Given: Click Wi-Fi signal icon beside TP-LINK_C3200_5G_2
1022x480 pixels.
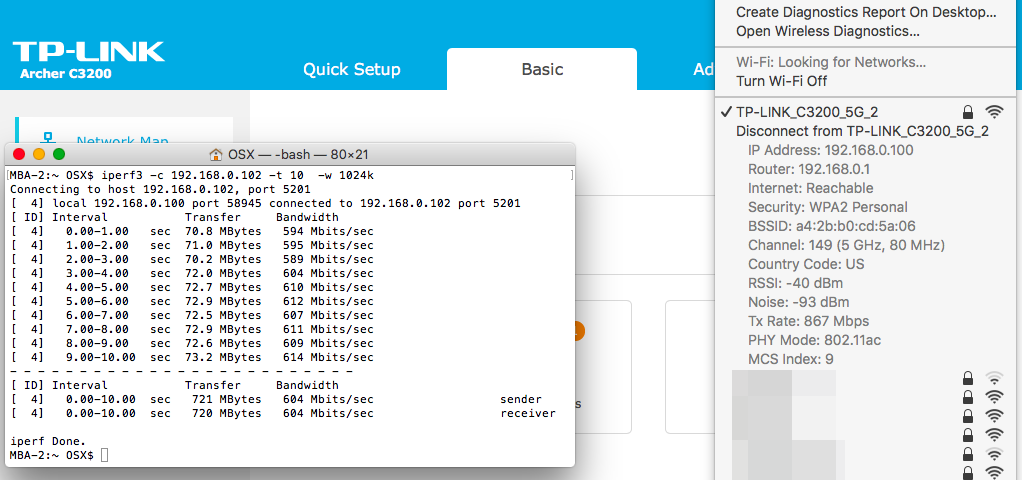Looking at the screenshot, I should pos(993,112).
